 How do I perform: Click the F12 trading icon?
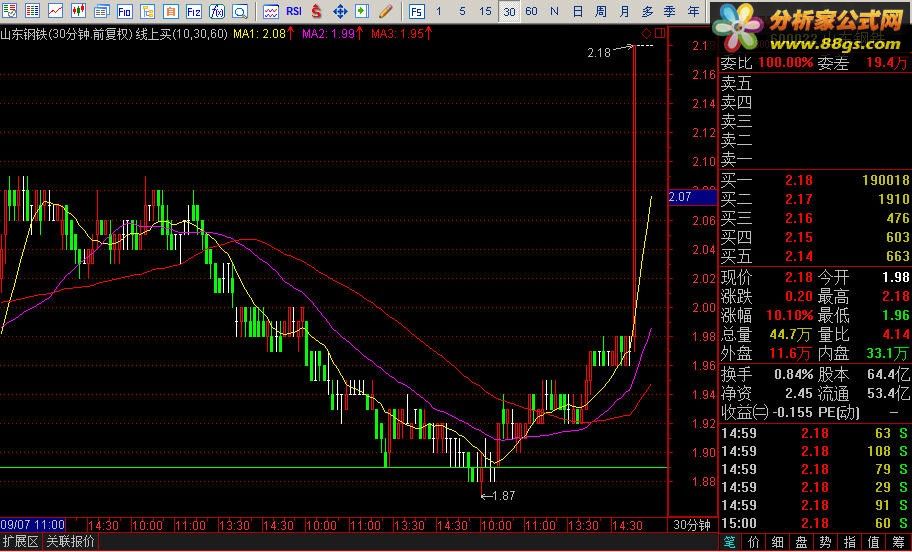pos(194,10)
